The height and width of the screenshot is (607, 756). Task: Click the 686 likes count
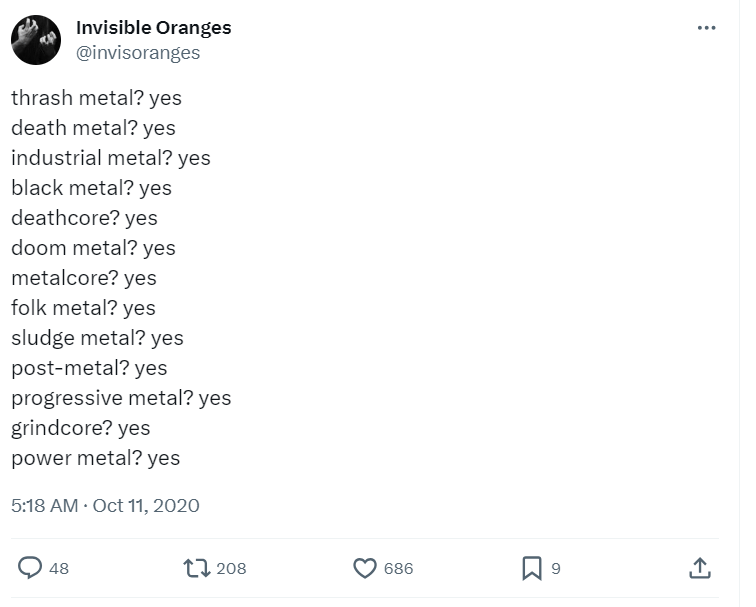(x=398, y=568)
